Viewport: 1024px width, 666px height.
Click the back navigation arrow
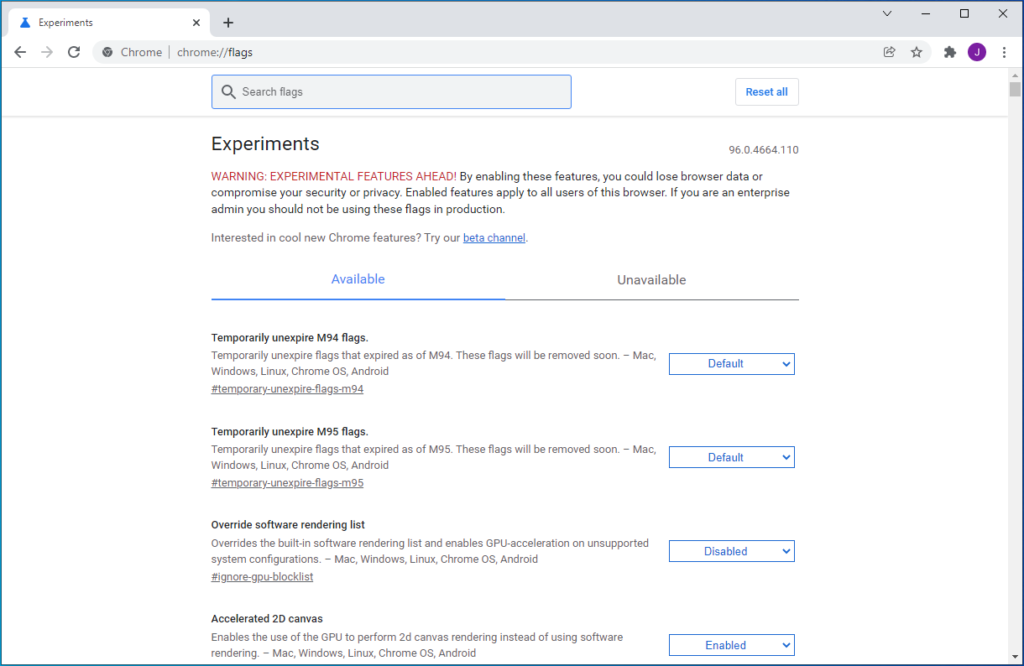[x=20, y=51]
